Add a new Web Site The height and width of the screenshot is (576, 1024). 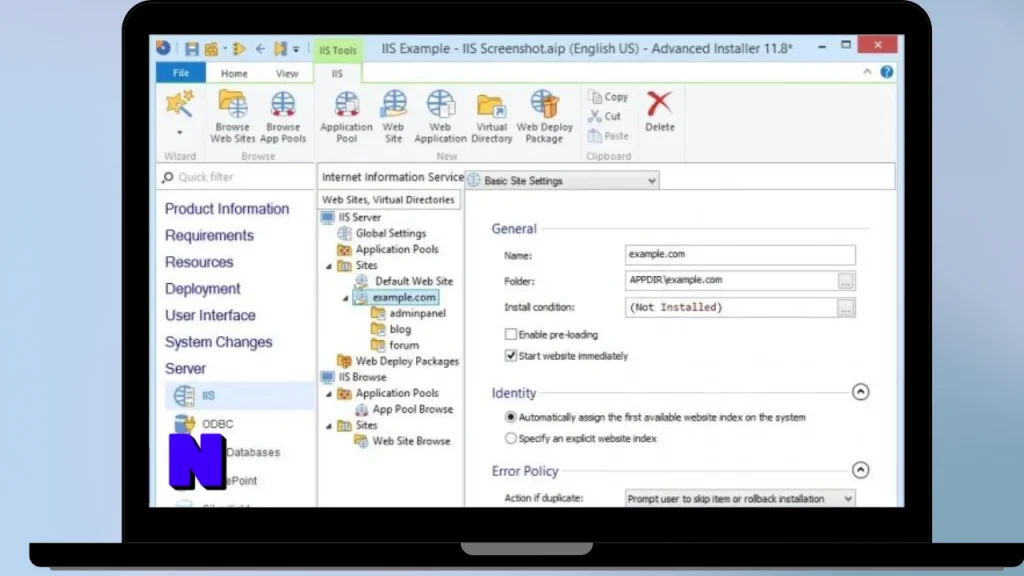click(x=393, y=116)
